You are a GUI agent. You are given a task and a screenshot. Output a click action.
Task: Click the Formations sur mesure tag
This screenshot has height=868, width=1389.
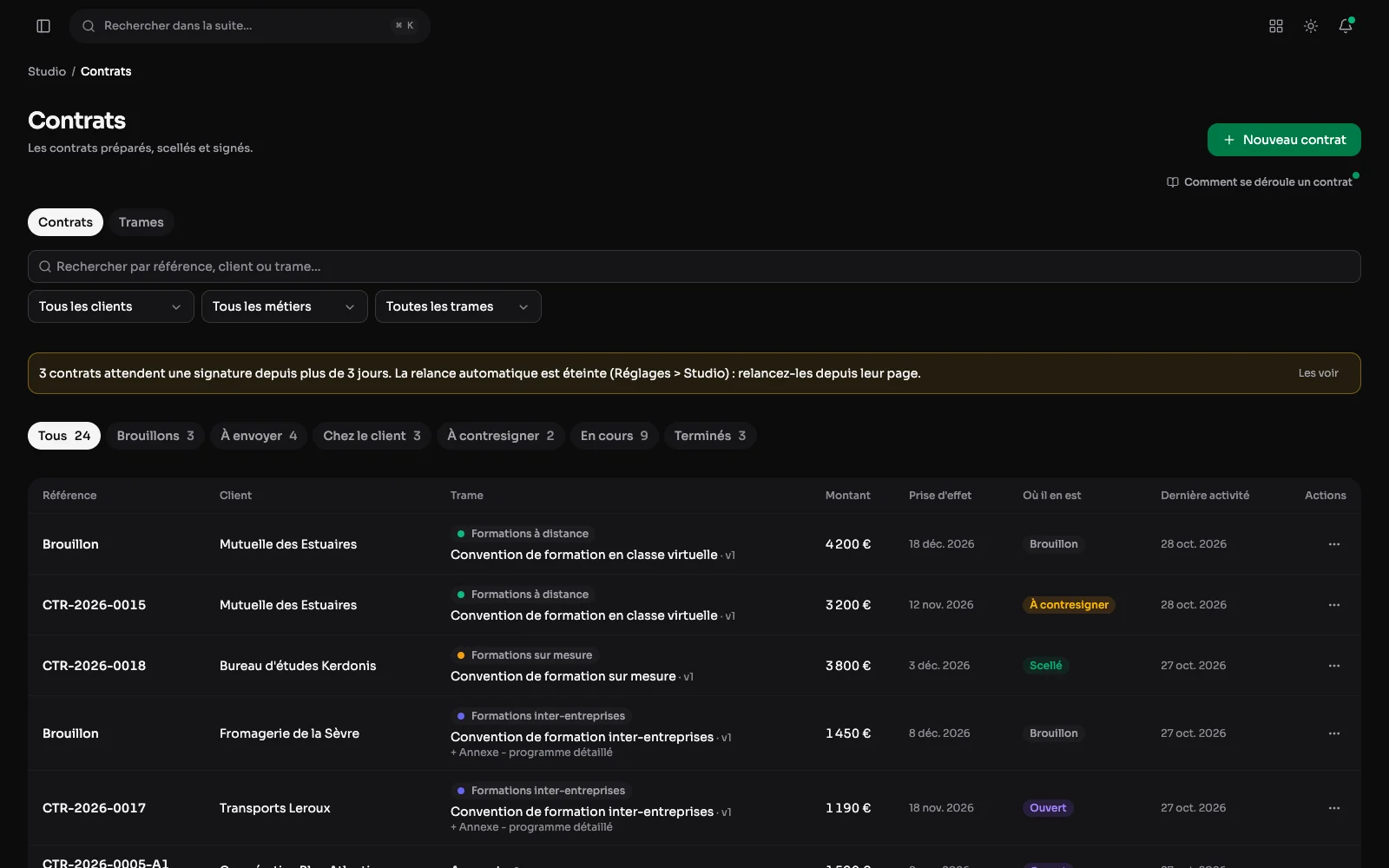[x=525, y=655]
